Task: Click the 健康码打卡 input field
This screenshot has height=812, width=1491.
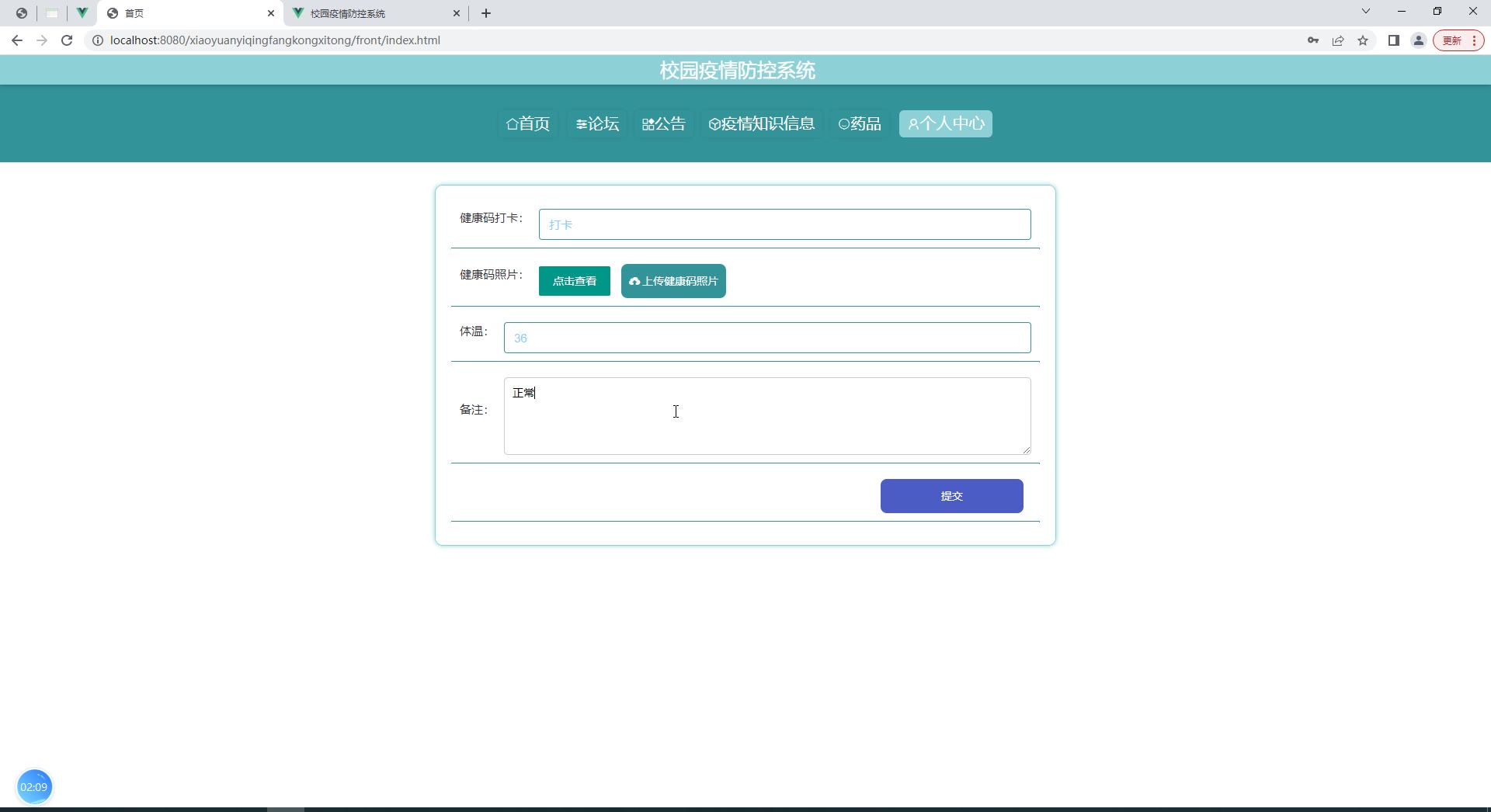Action: [785, 224]
